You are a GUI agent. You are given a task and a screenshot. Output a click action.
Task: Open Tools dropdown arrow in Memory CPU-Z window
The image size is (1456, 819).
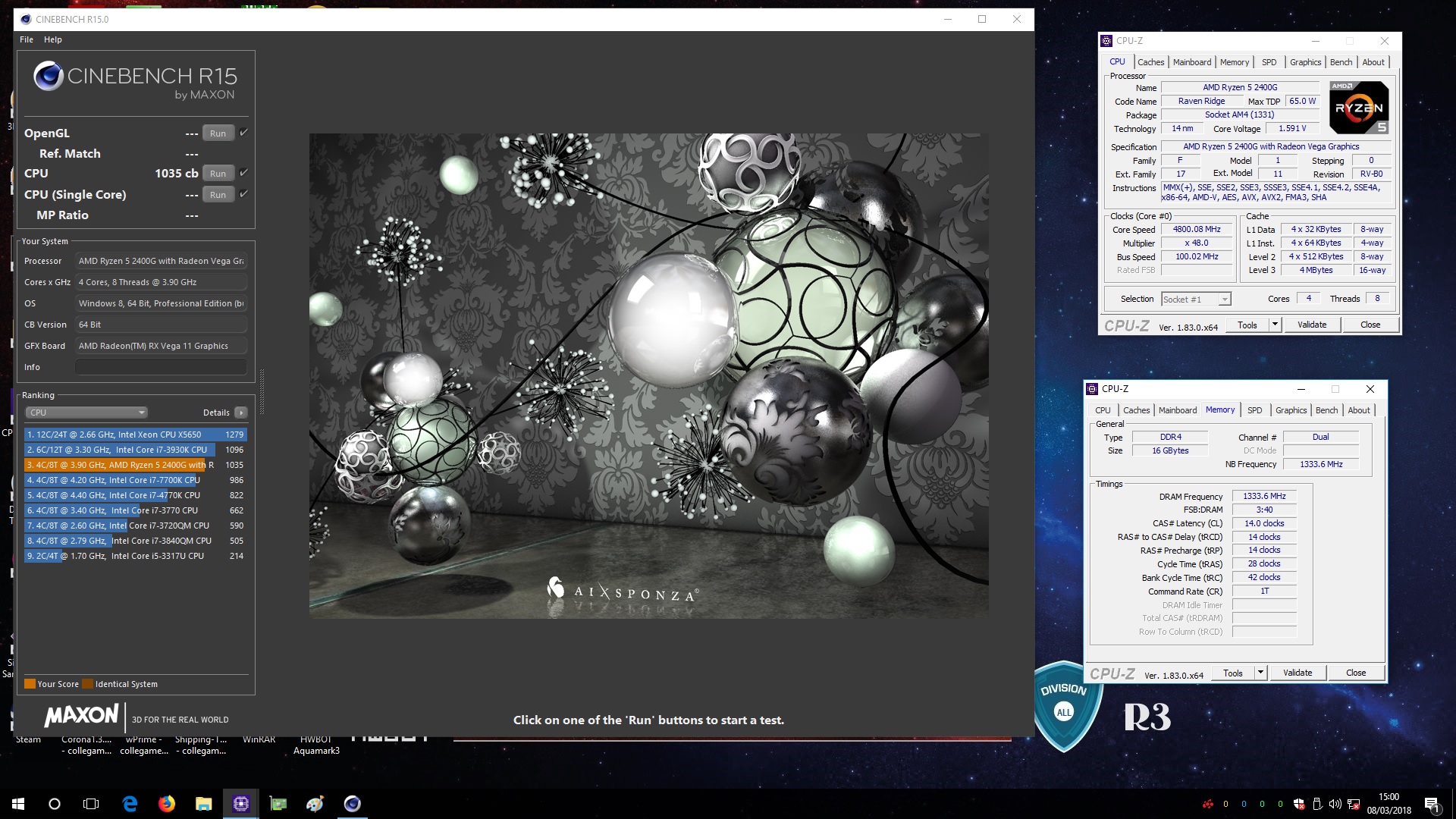[x=1260, y=673]
